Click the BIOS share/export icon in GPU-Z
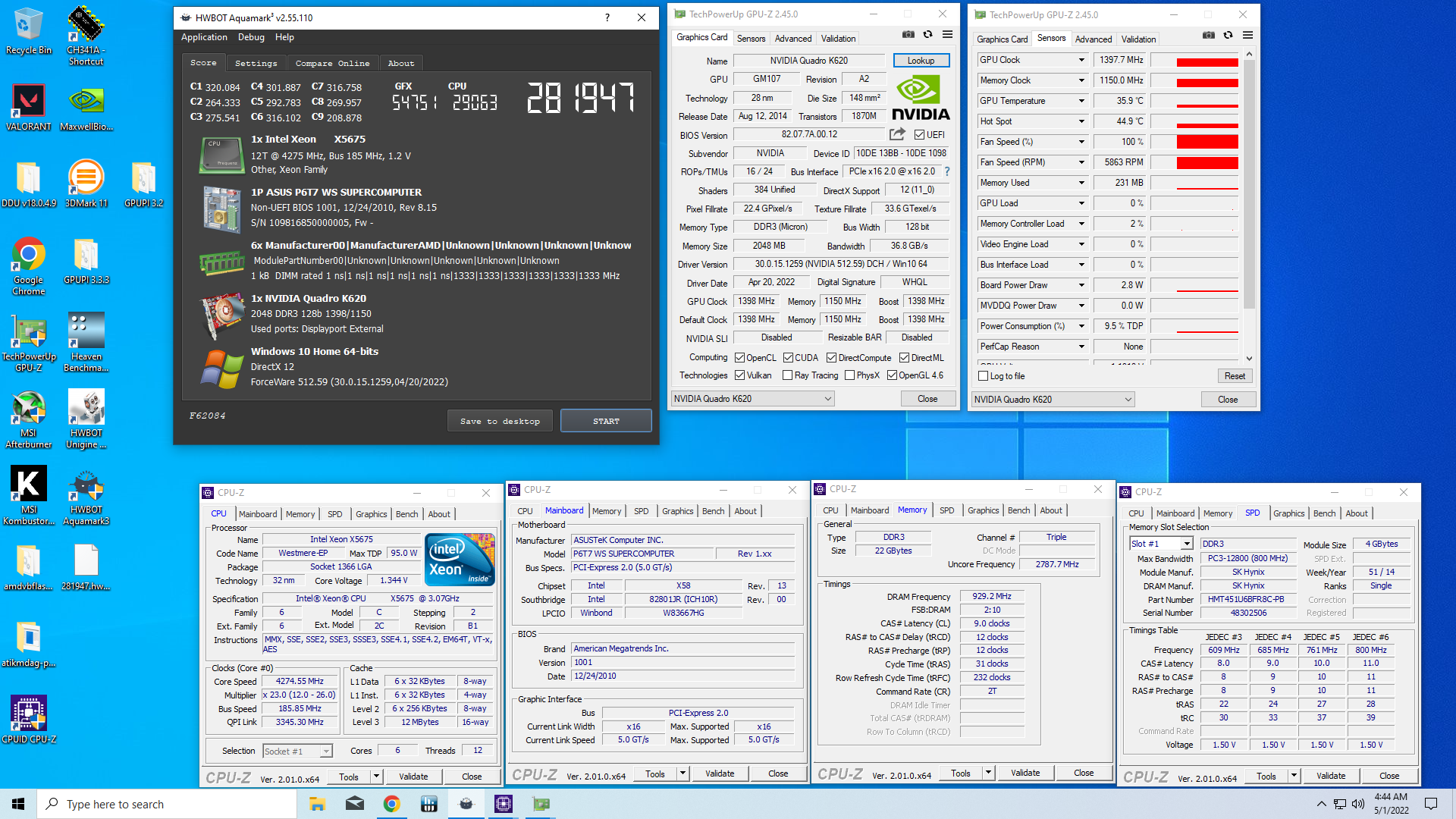Viewport: 1456px width, 819px height. tap(897, 134)
